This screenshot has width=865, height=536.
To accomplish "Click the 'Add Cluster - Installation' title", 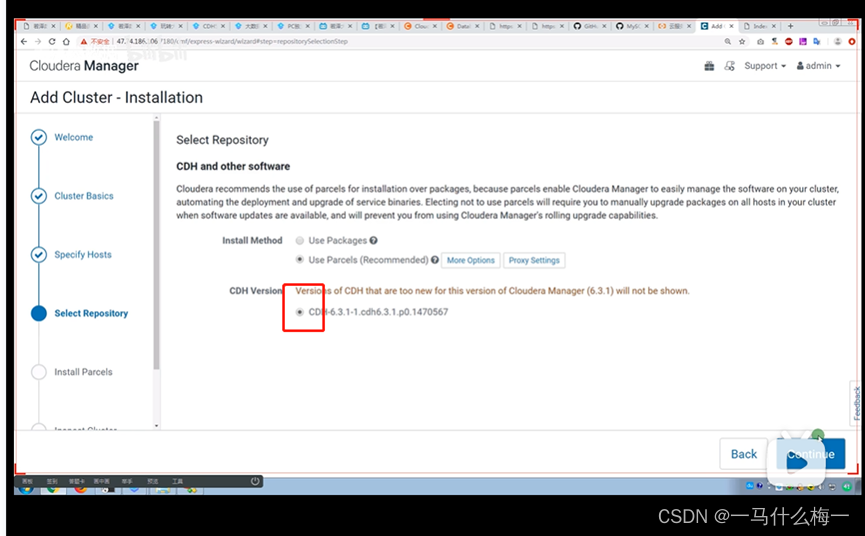I will (x=116, y=98).
